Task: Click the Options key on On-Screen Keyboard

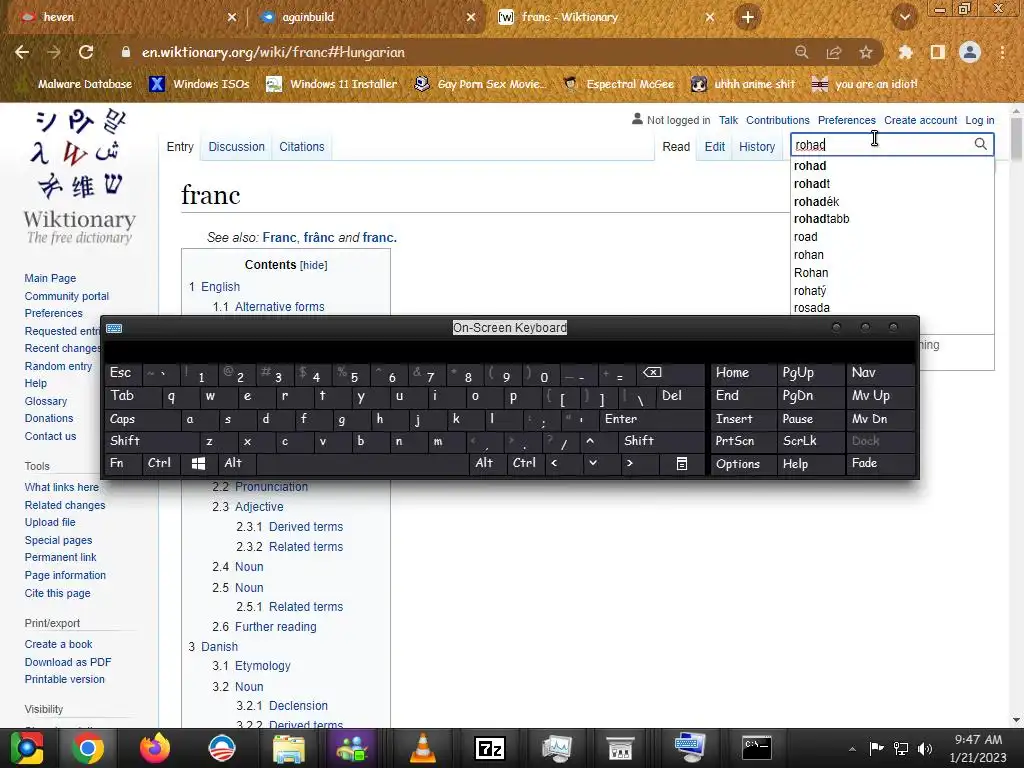Action: pos(743,464)
